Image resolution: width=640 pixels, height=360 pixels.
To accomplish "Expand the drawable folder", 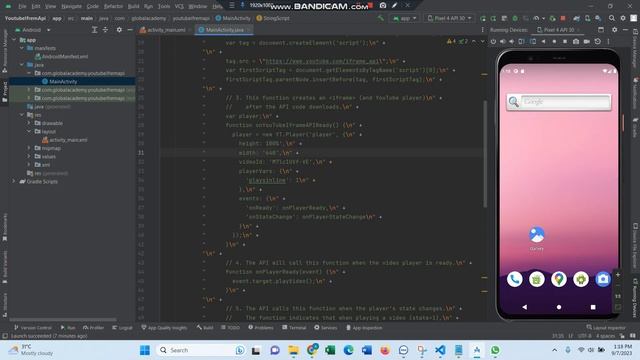I will coord(29,123).
